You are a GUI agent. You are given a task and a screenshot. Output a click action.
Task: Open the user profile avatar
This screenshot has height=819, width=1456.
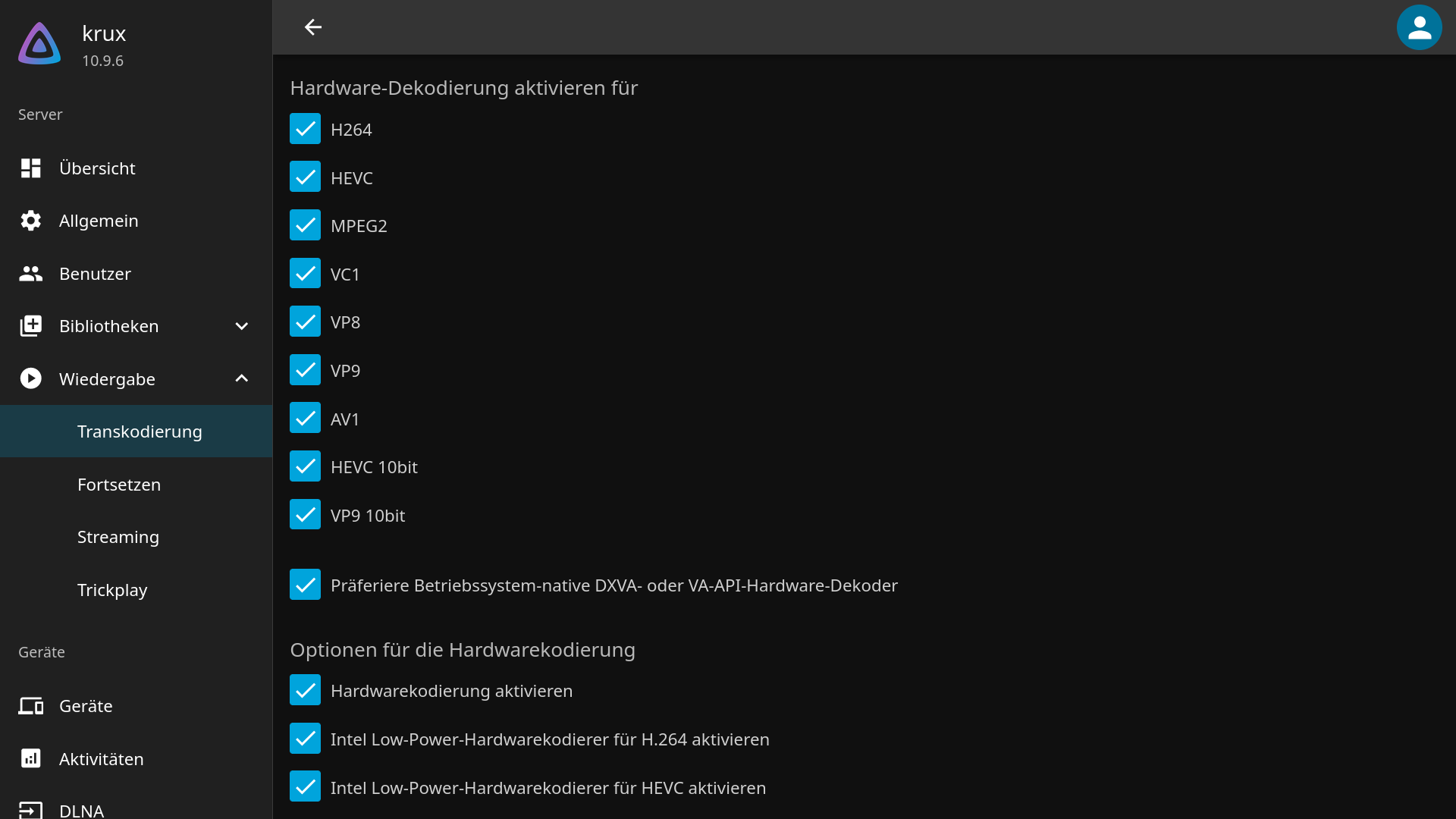(1419, 27)
